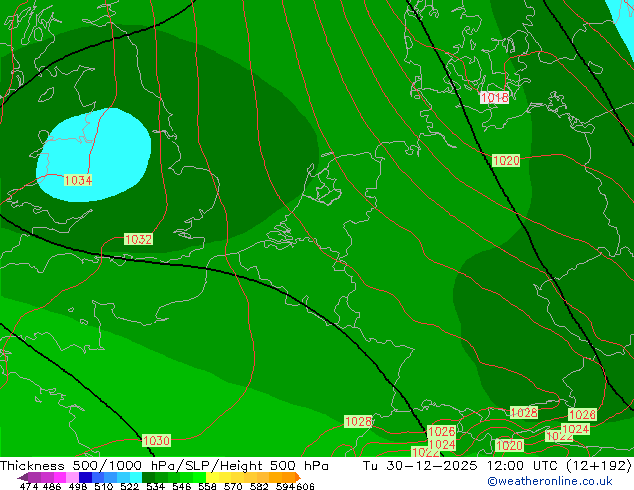Click the legend value 486

(x=52, y=486)
